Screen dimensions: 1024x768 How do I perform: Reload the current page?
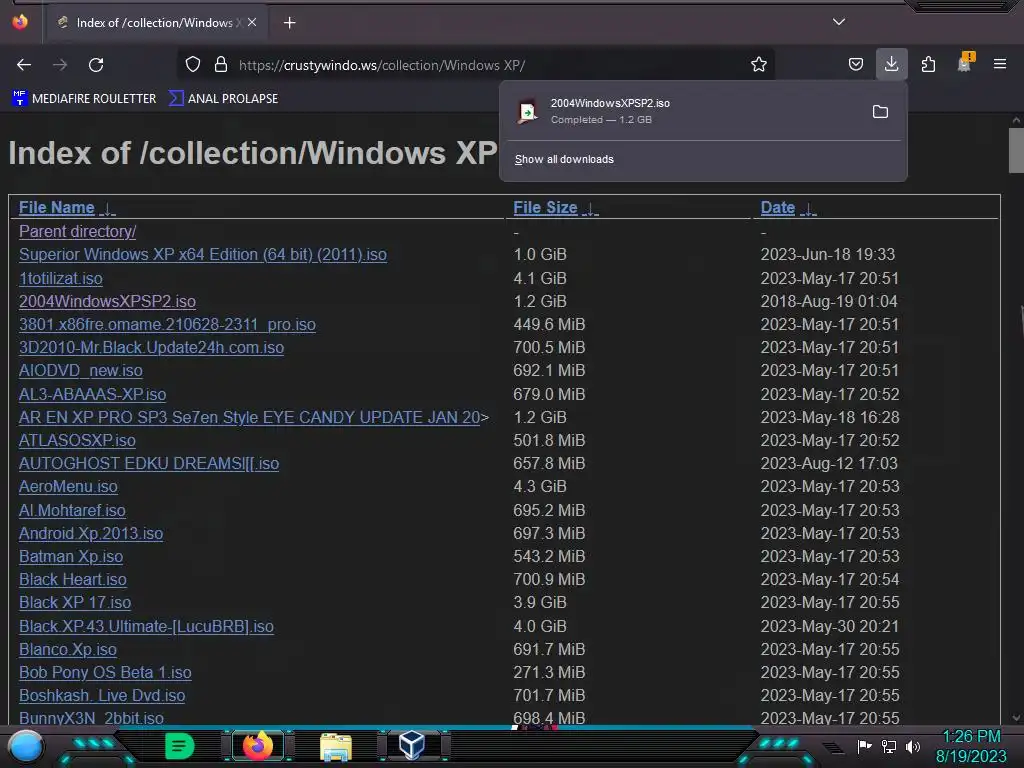point(96,65)
